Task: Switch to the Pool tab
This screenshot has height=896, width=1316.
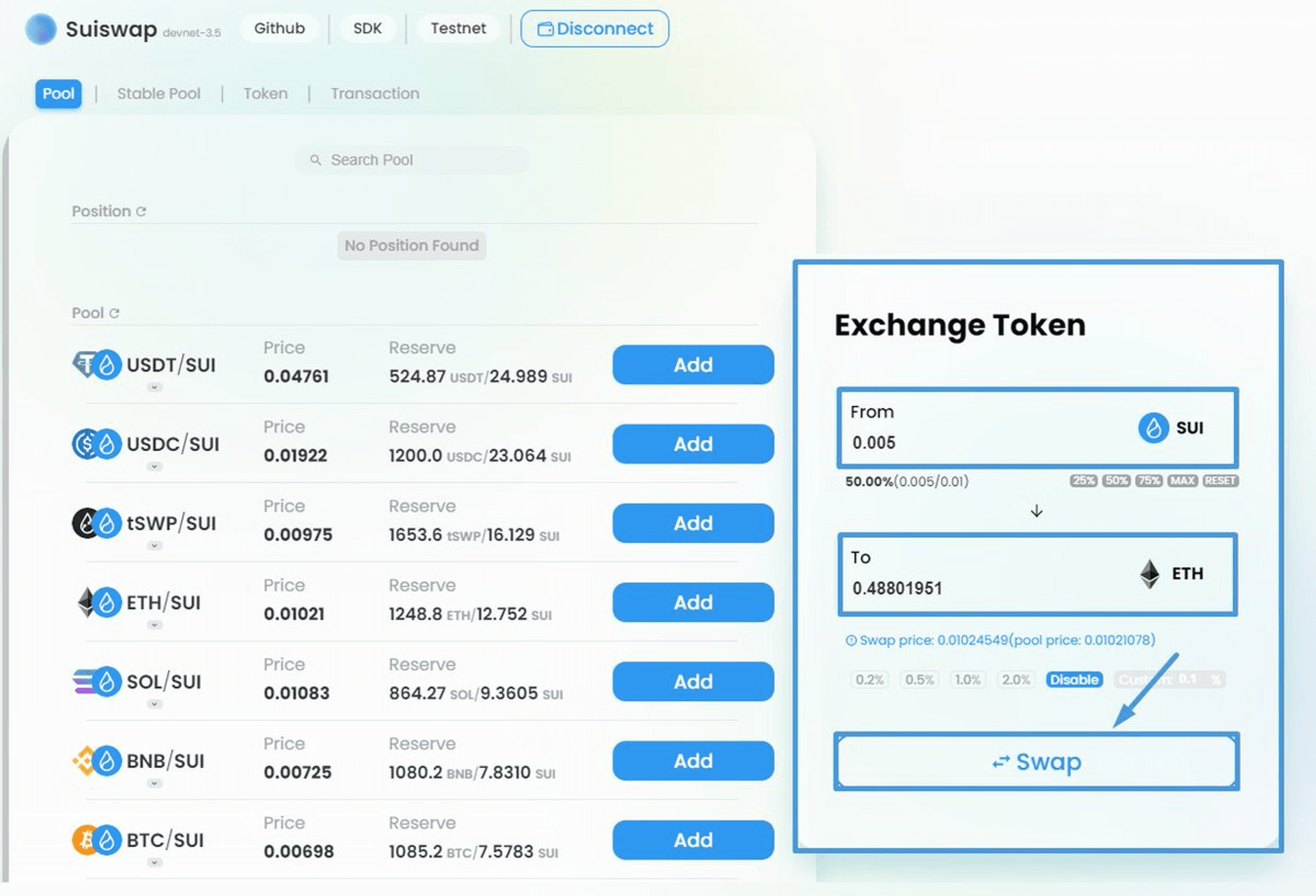Action: click(x=58, y=94)
